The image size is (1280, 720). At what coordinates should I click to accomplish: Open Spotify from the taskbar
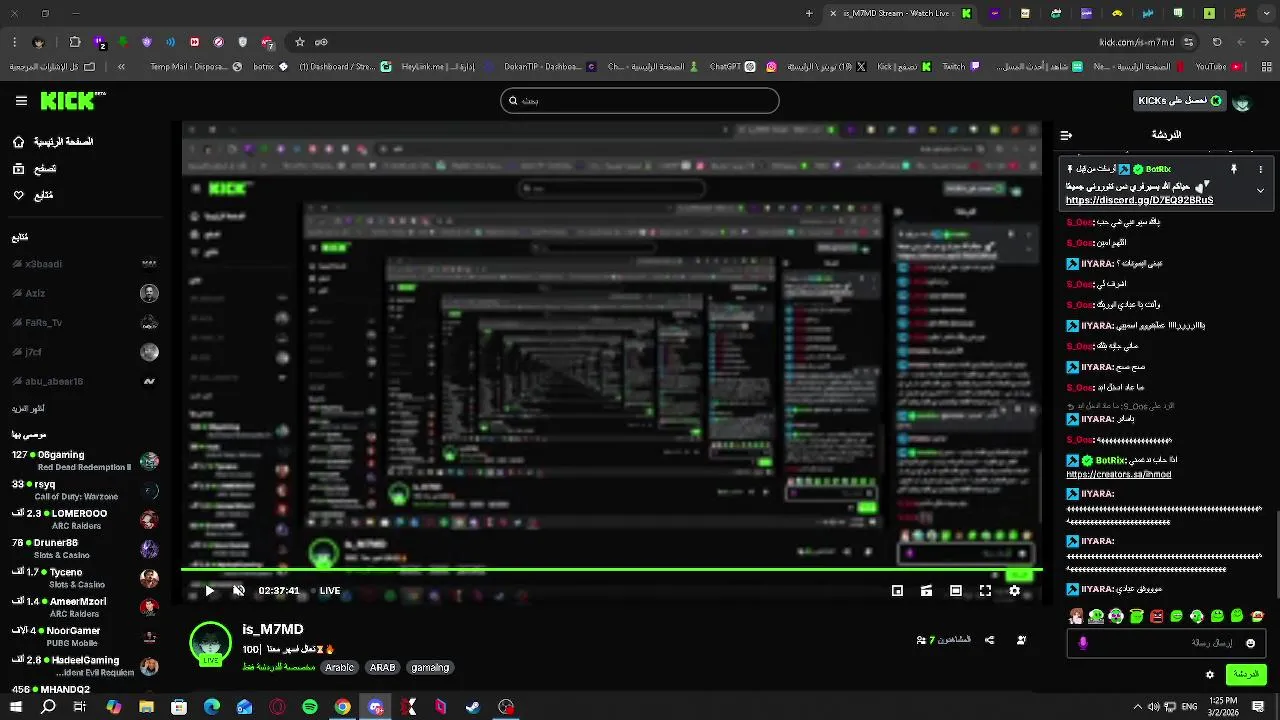pos(310,707)
